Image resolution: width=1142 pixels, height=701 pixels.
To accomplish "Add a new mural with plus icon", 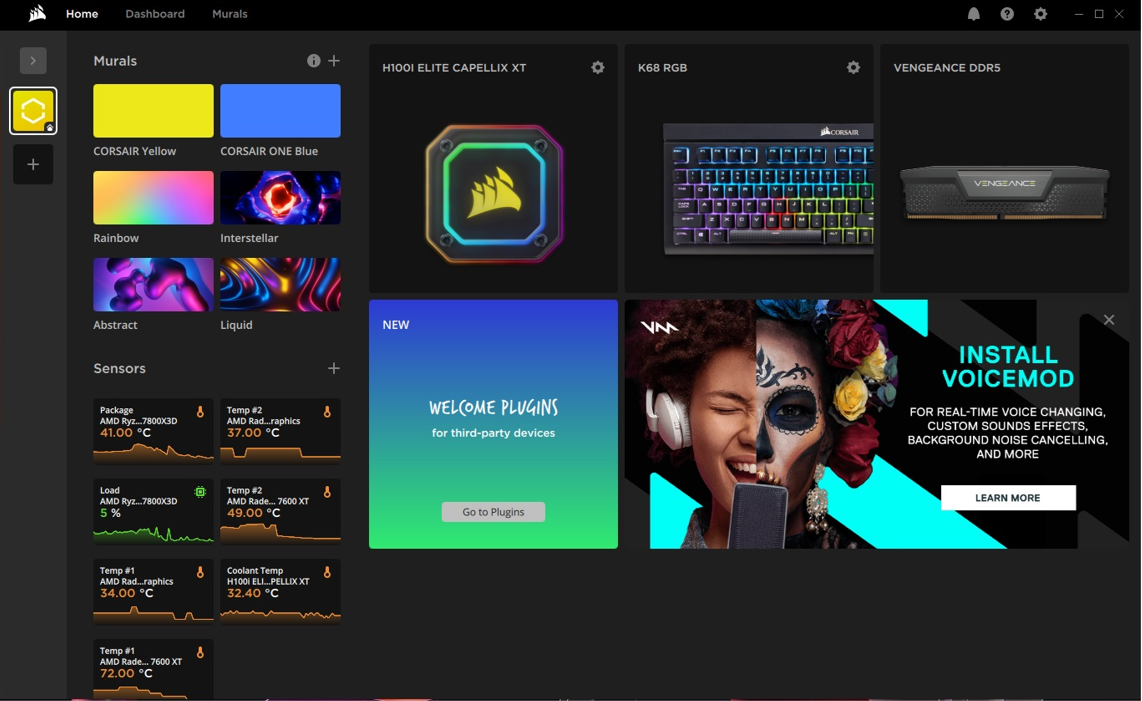I will click(334, 60).
